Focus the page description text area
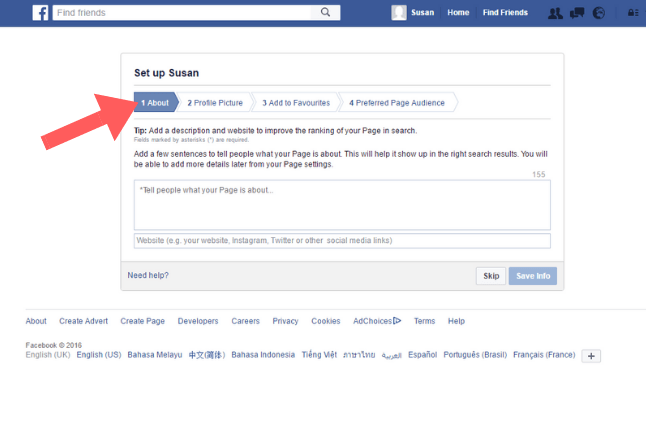This screenshot has width=646, height=432. coord(342,205)
